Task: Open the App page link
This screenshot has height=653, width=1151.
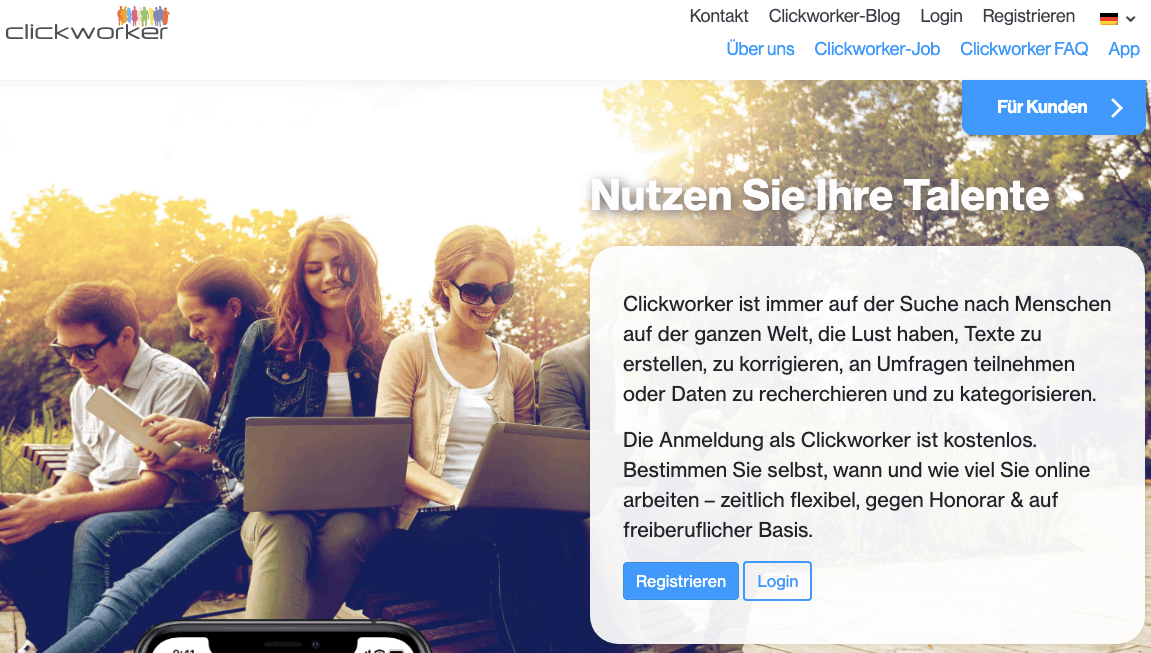Action: [1124, 49]
